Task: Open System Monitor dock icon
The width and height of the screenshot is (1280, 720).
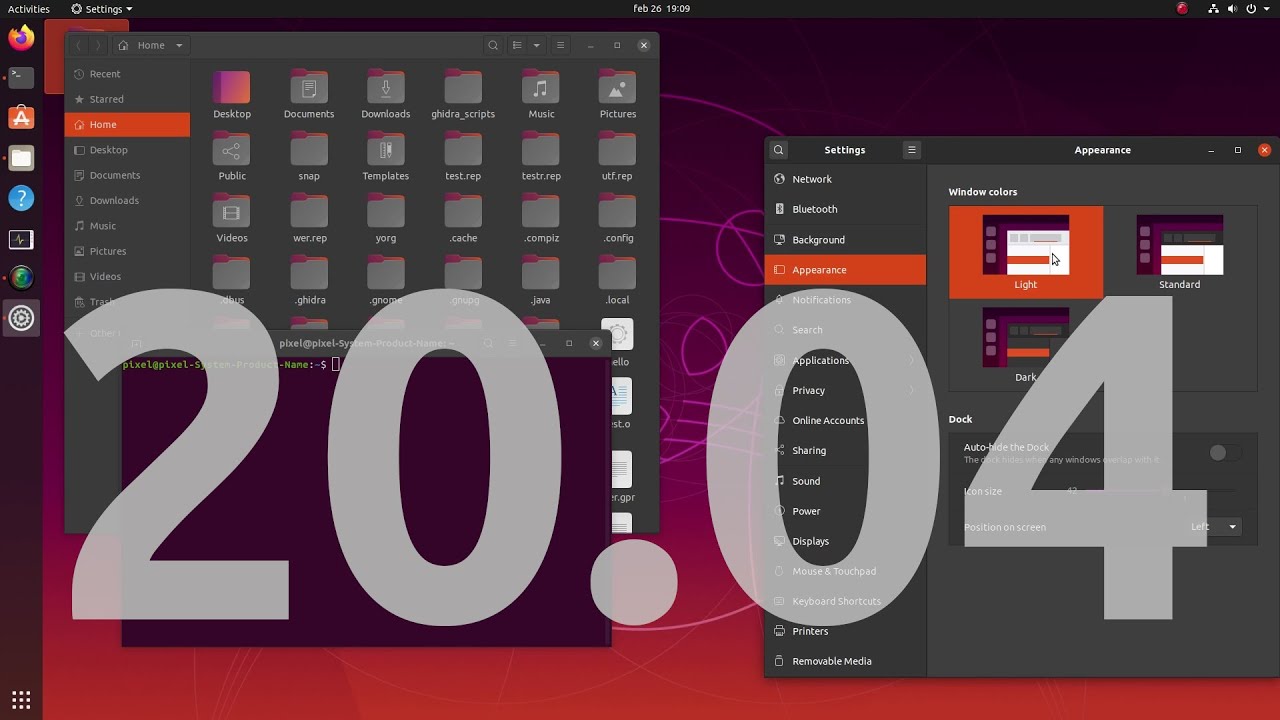Action: pos(21,239)
